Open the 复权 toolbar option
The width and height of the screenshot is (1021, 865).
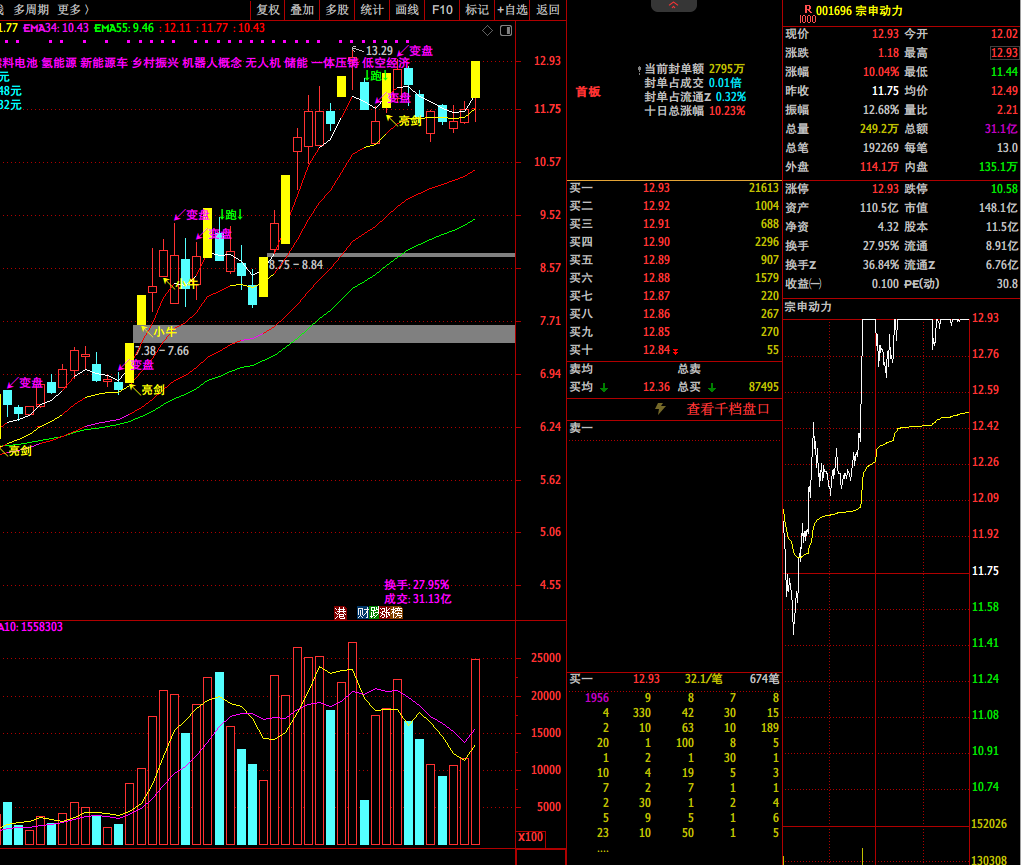click(268, 10)
